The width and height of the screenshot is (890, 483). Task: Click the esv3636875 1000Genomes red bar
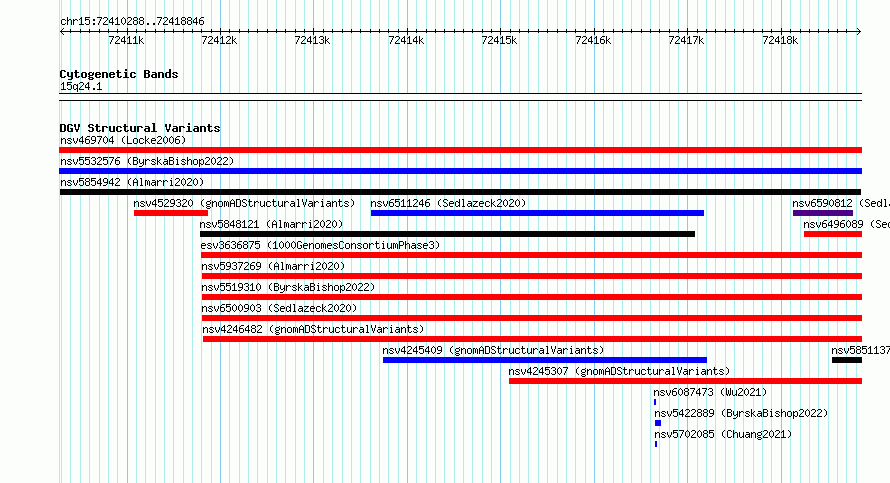[x=531, y=255]
